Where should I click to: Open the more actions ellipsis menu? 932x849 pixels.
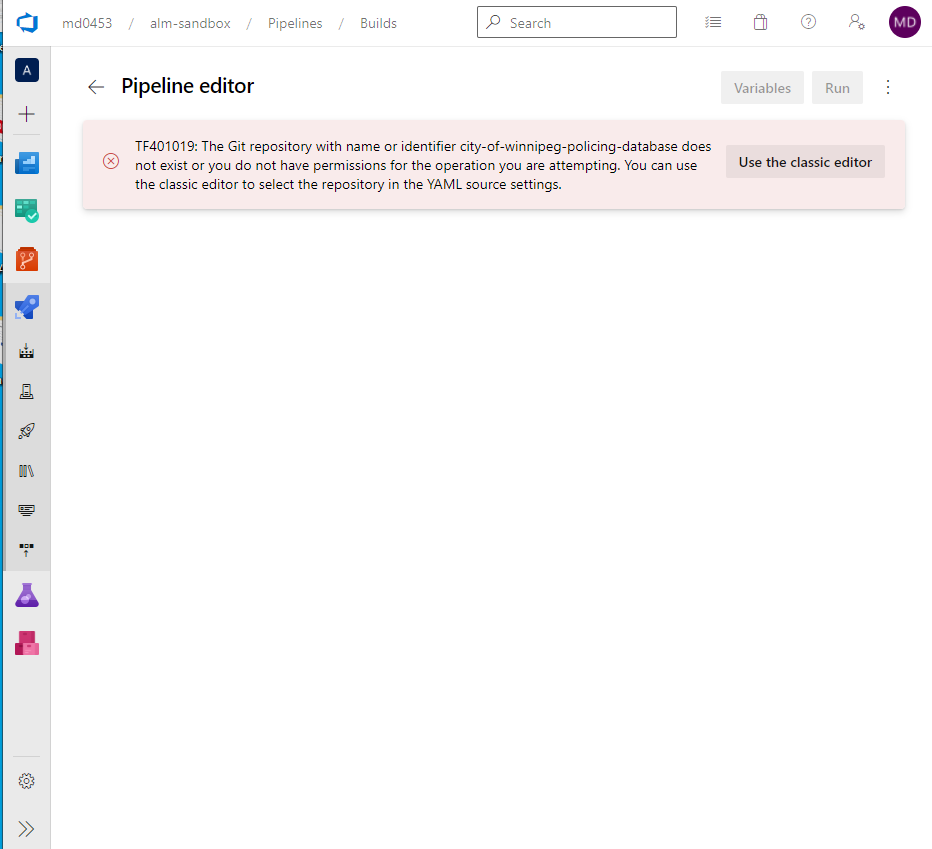888,87
